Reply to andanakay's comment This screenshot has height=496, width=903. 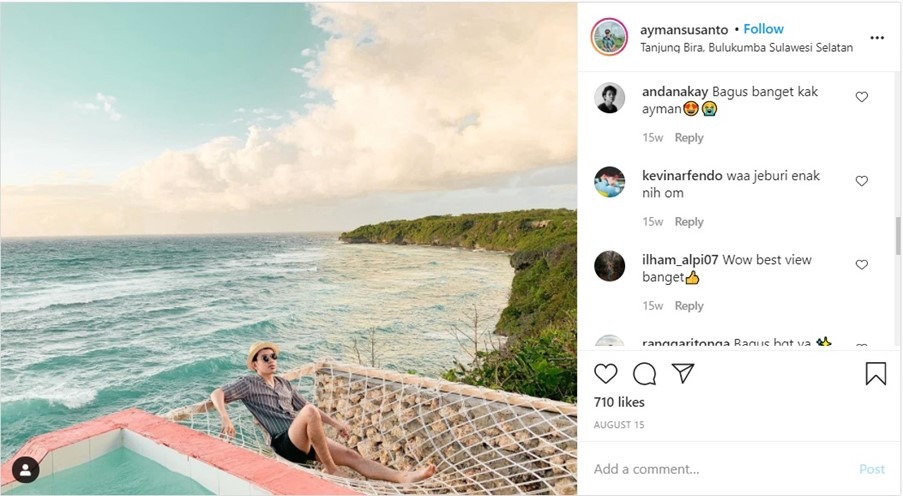point(689,138)
